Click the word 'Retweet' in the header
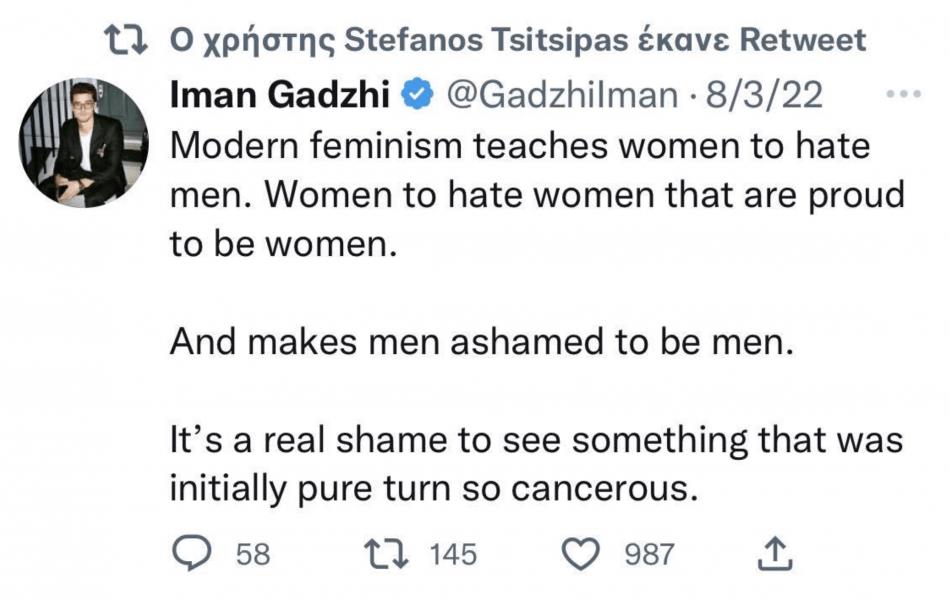 (803, 40)
